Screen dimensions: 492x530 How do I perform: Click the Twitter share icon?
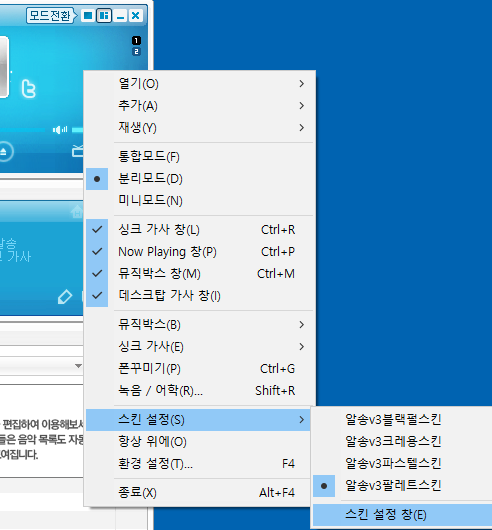(28, 89)
